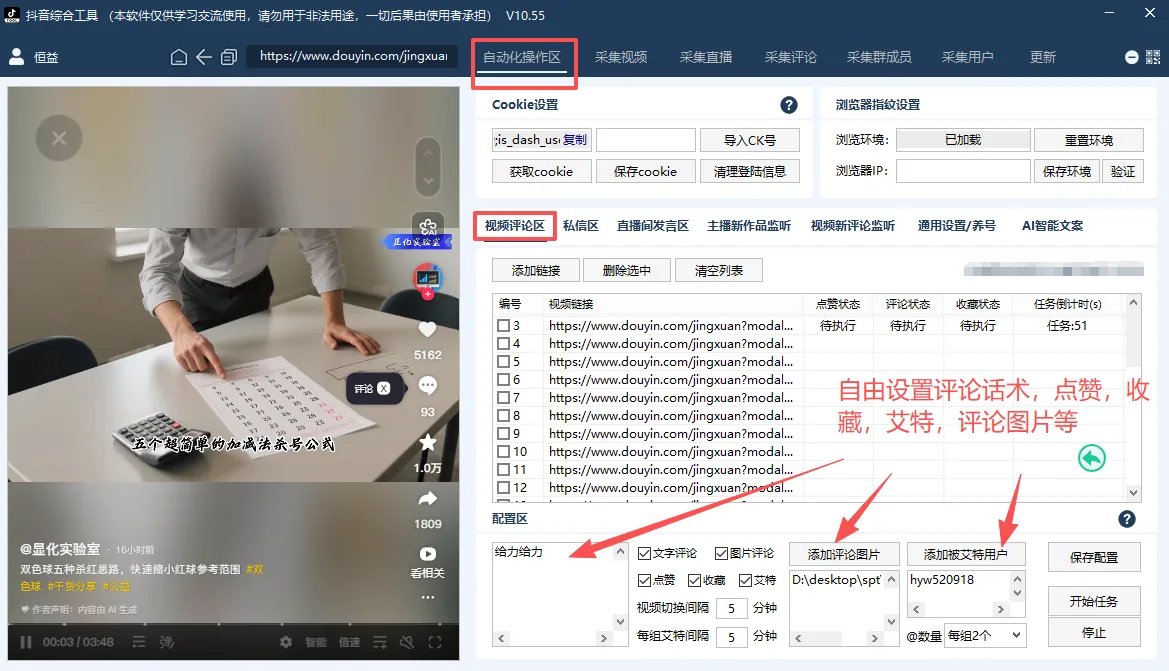Check the box for row 3
The height and width of the screenshot is (671, 1169).
tap(503, 326)
